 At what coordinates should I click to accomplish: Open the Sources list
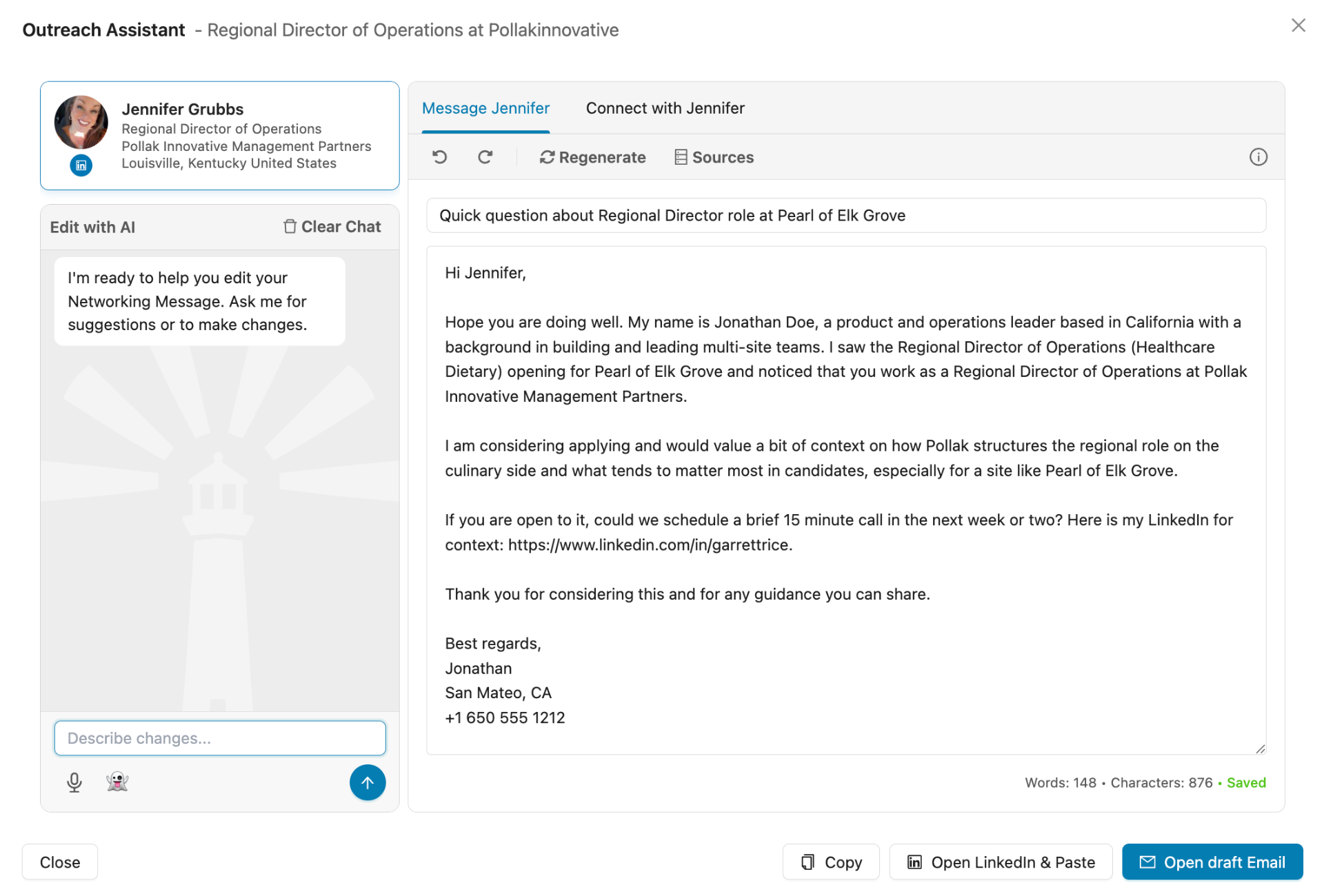(714, 157)
